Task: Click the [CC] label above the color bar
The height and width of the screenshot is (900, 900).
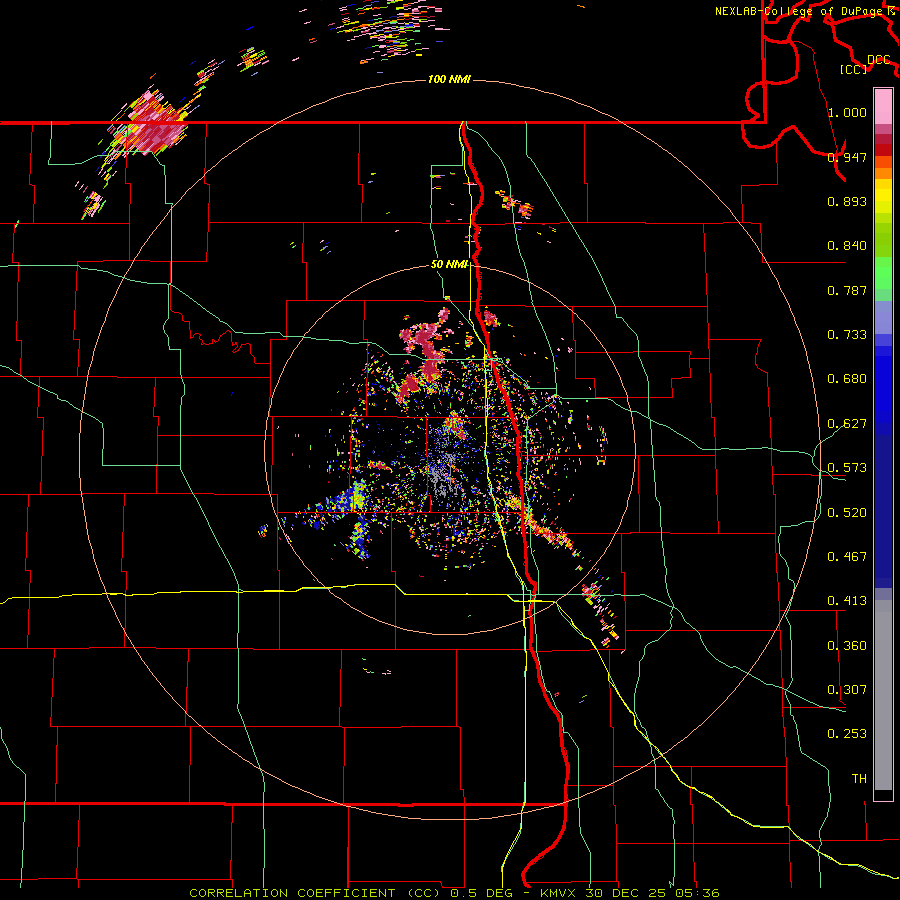Action: 854,69
